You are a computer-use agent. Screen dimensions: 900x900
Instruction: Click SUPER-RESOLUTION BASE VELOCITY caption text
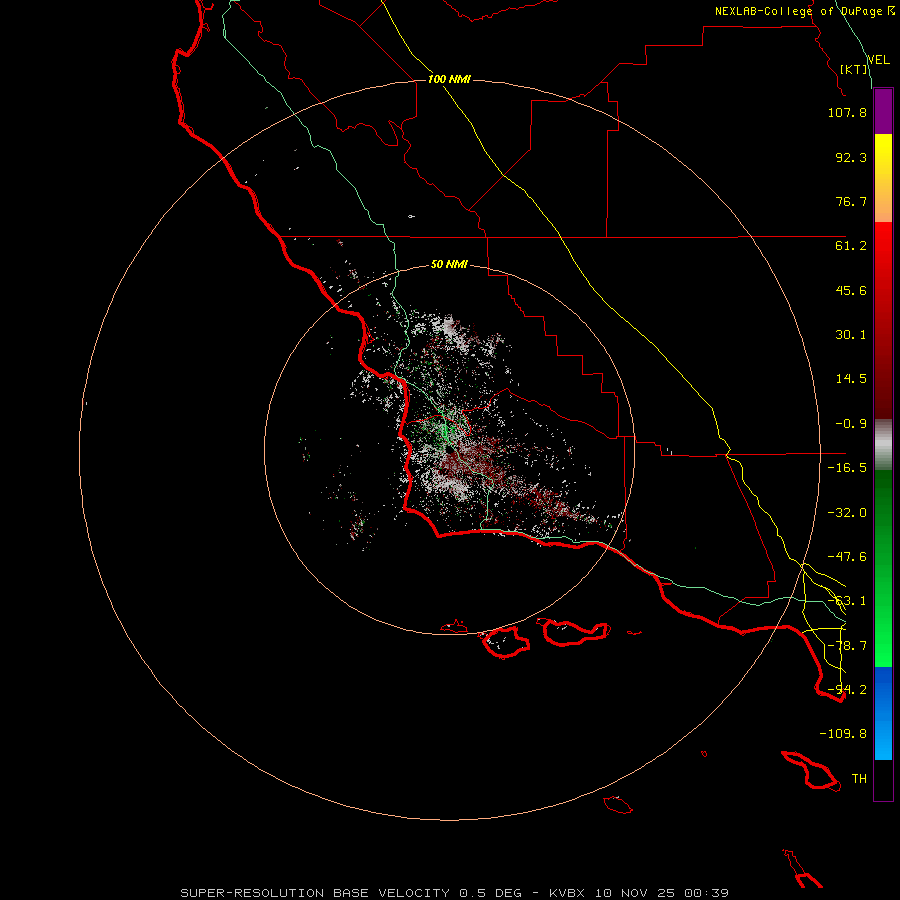tap(315, 893)
